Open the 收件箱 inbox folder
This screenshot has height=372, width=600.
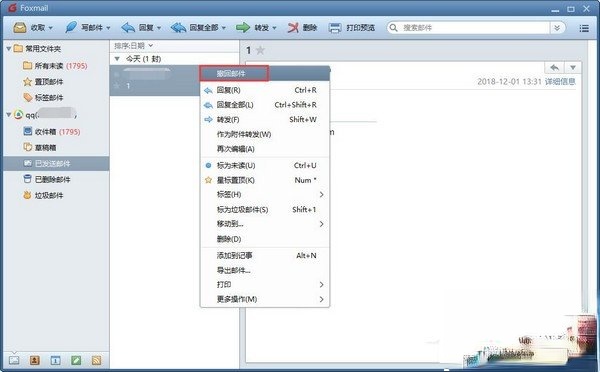click(52, 132)
